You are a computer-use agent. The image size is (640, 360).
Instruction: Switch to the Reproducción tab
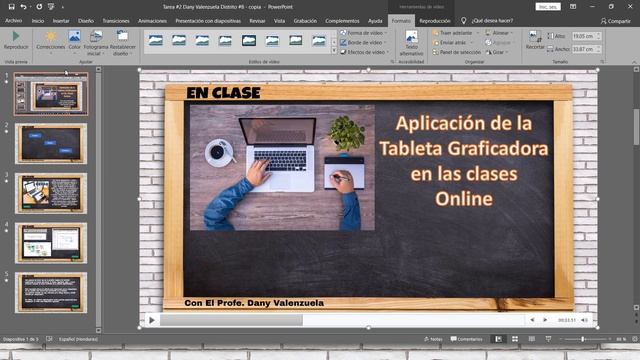(435, 21)
